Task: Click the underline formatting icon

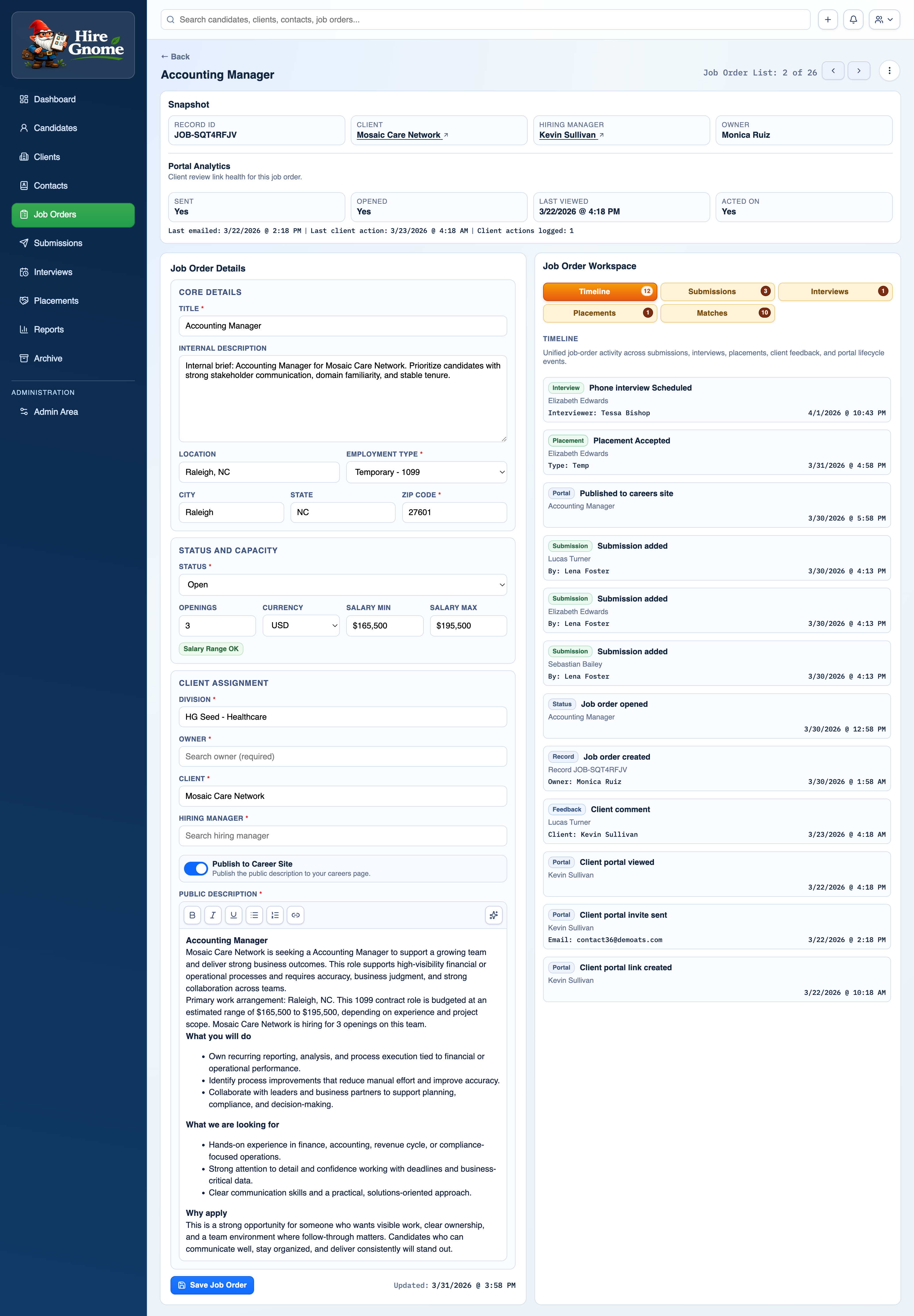Action: (234, 915)
